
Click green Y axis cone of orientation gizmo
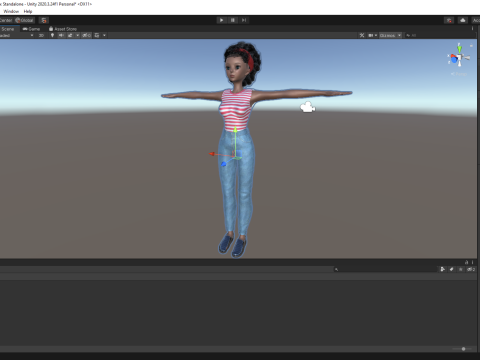(x=459, y=48)
